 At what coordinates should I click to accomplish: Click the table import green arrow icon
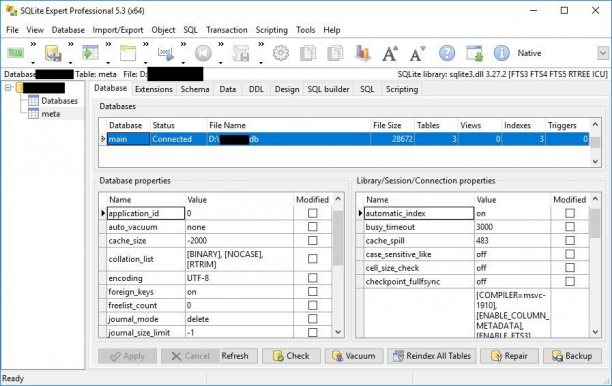(x=90, y=53)
